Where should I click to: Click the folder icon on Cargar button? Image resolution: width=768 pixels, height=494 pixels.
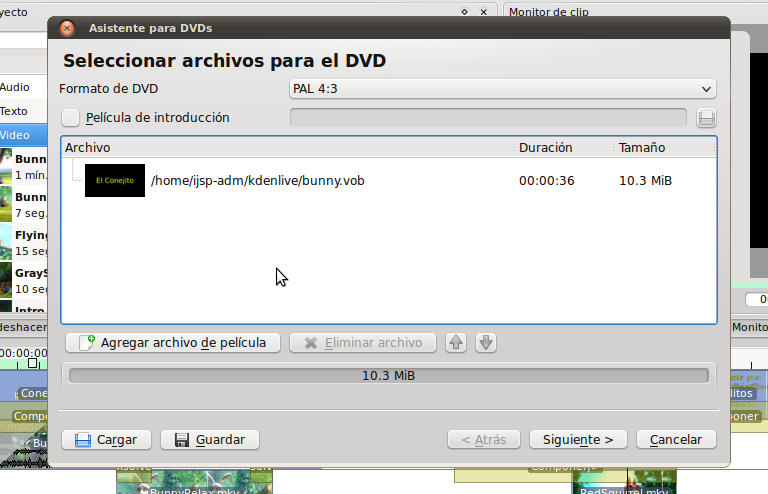tap(82, 440)
